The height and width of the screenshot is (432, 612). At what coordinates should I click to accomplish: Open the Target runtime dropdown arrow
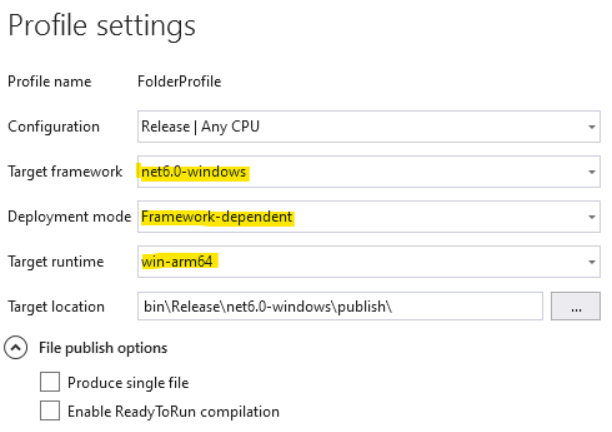pos(592,262)
